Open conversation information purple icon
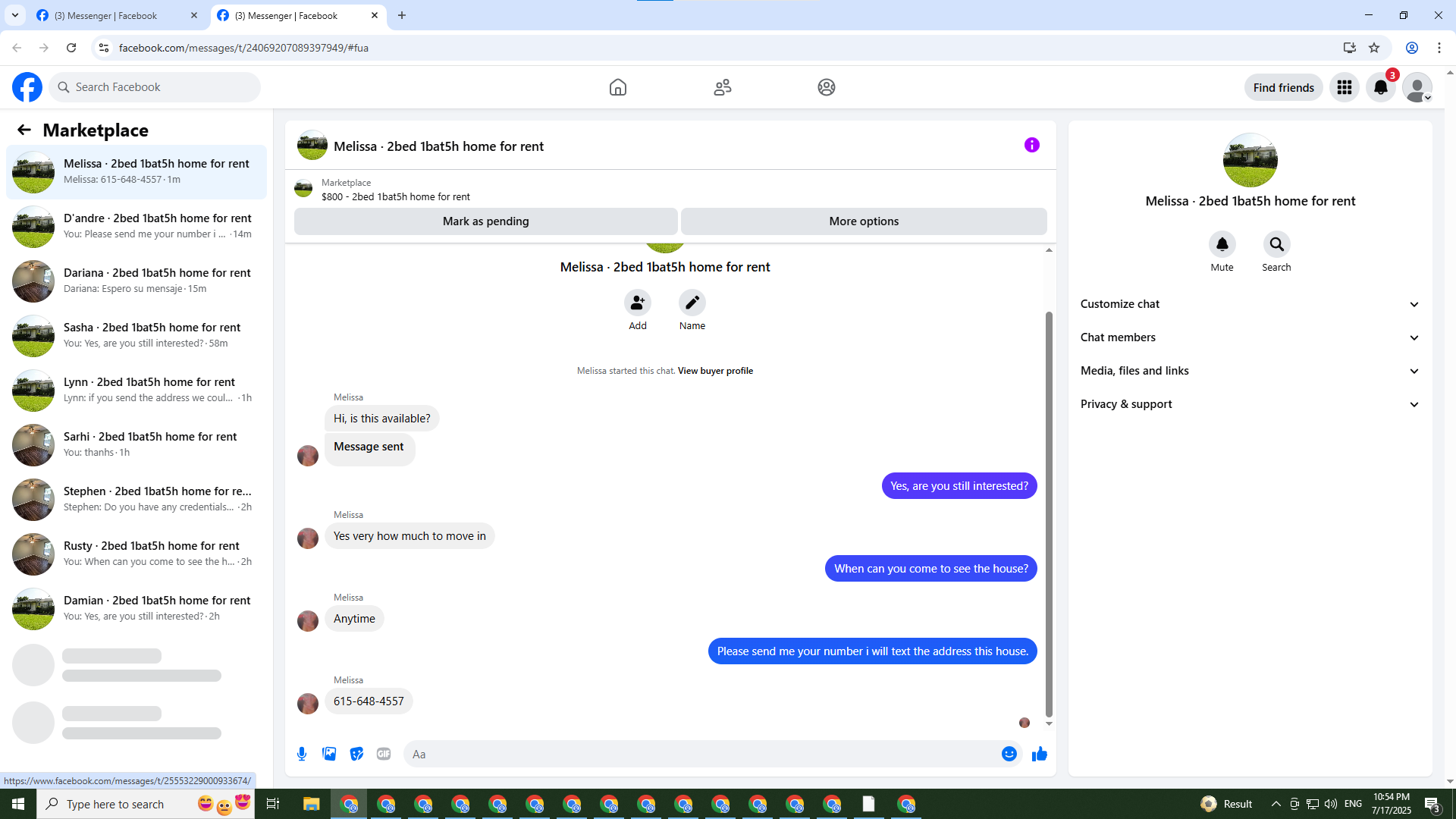 (1032, 145)
